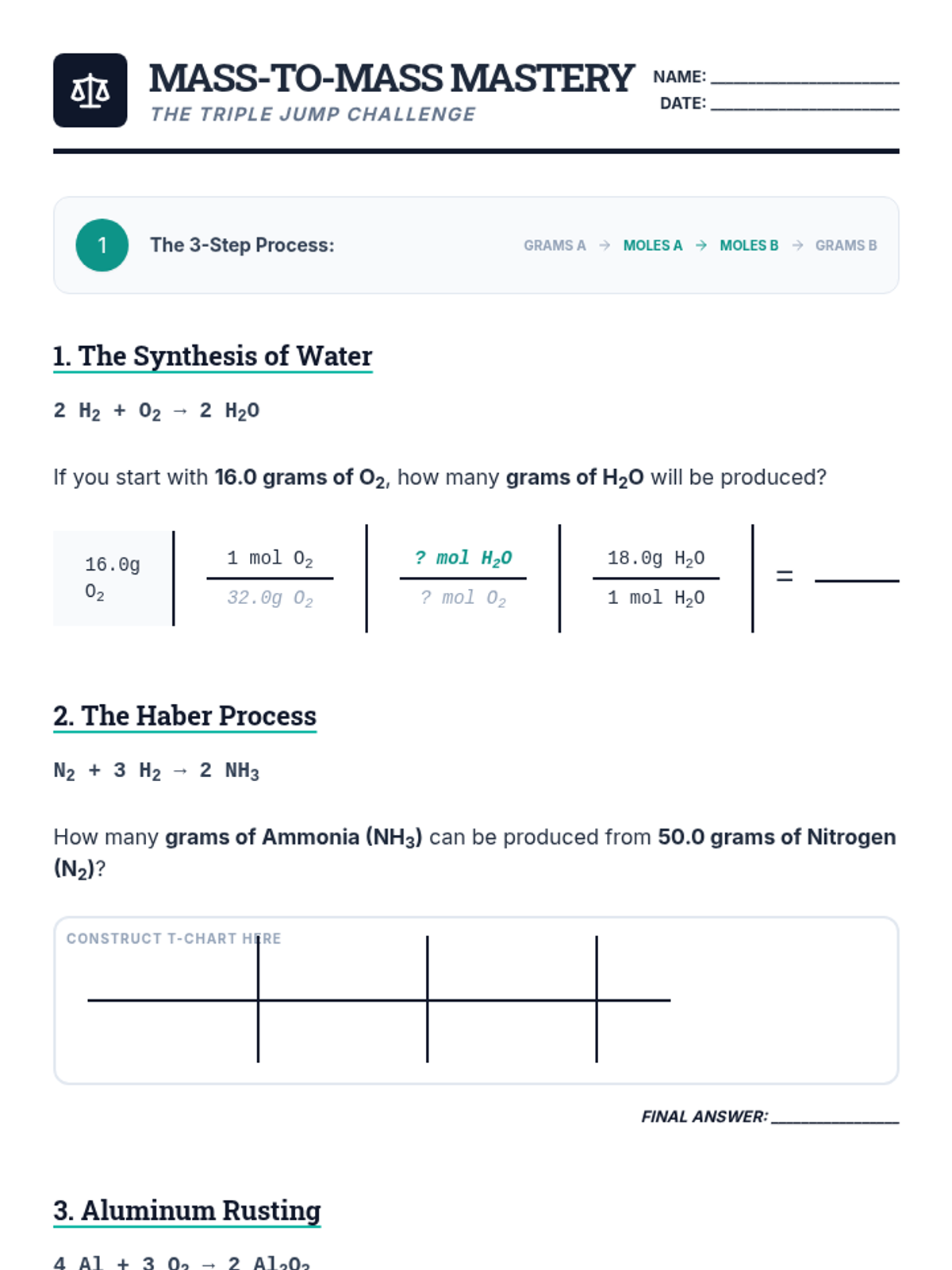Select the GRAMS A step label
This screenshot has width=952, height=1270.
[555, 245]
